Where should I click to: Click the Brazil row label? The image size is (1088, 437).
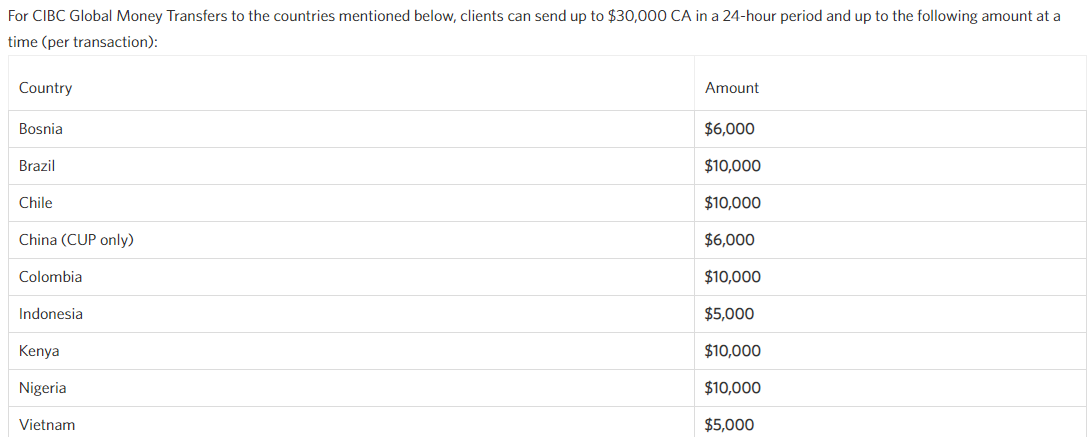[x=37, y=166]
